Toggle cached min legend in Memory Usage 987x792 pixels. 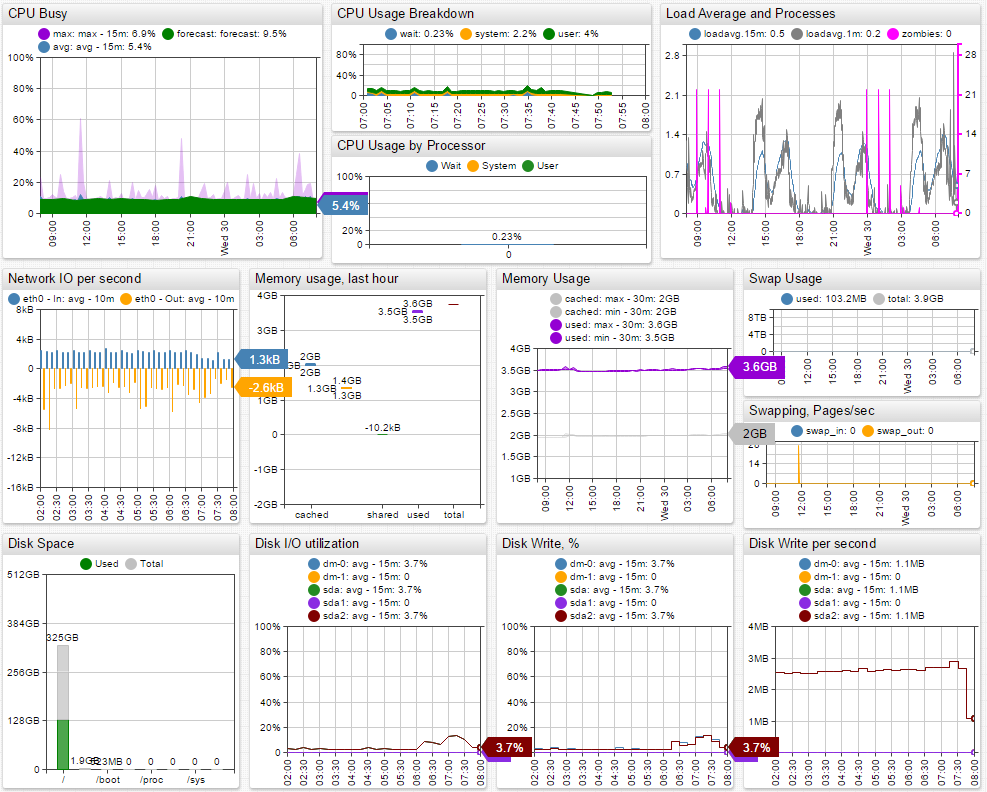pyautogui.click(x=556, y=312)
